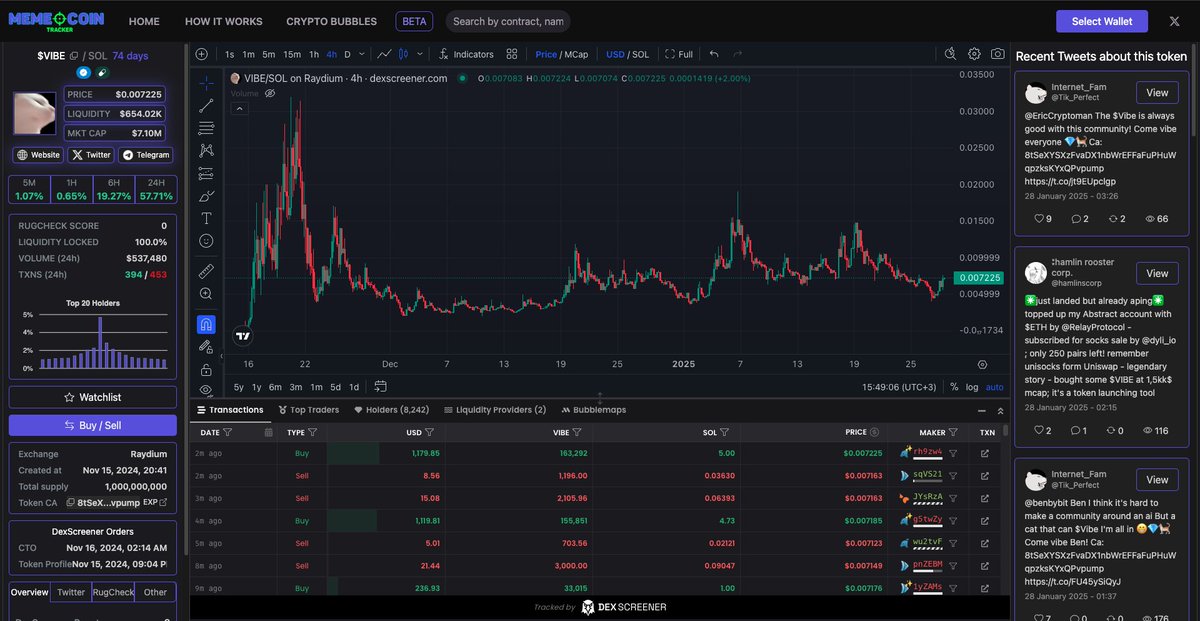Switch chart to line style
The height and width of the screenshot is (621, 1200).
(x=383, y=54)
